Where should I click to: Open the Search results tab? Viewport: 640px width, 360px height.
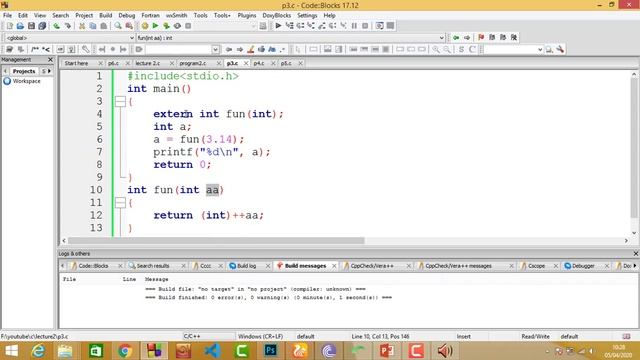pyautogui.click(x=153, y=266)
